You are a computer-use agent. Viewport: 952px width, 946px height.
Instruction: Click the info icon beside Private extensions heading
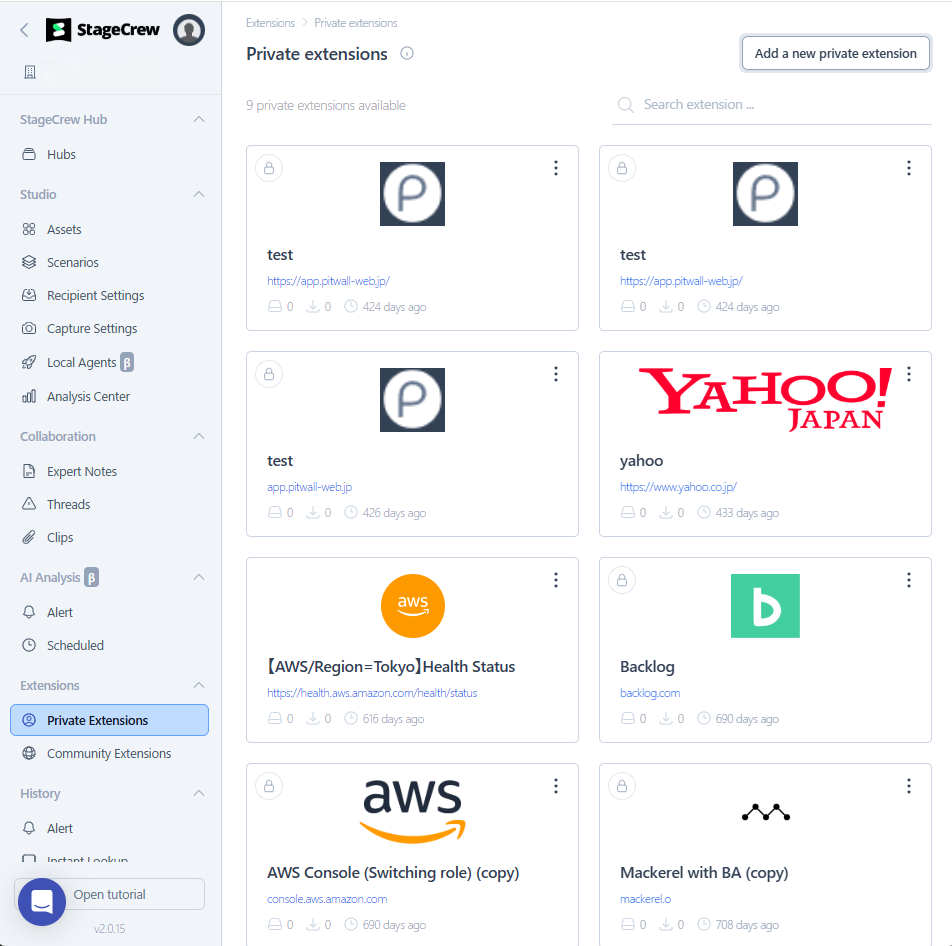407,54
